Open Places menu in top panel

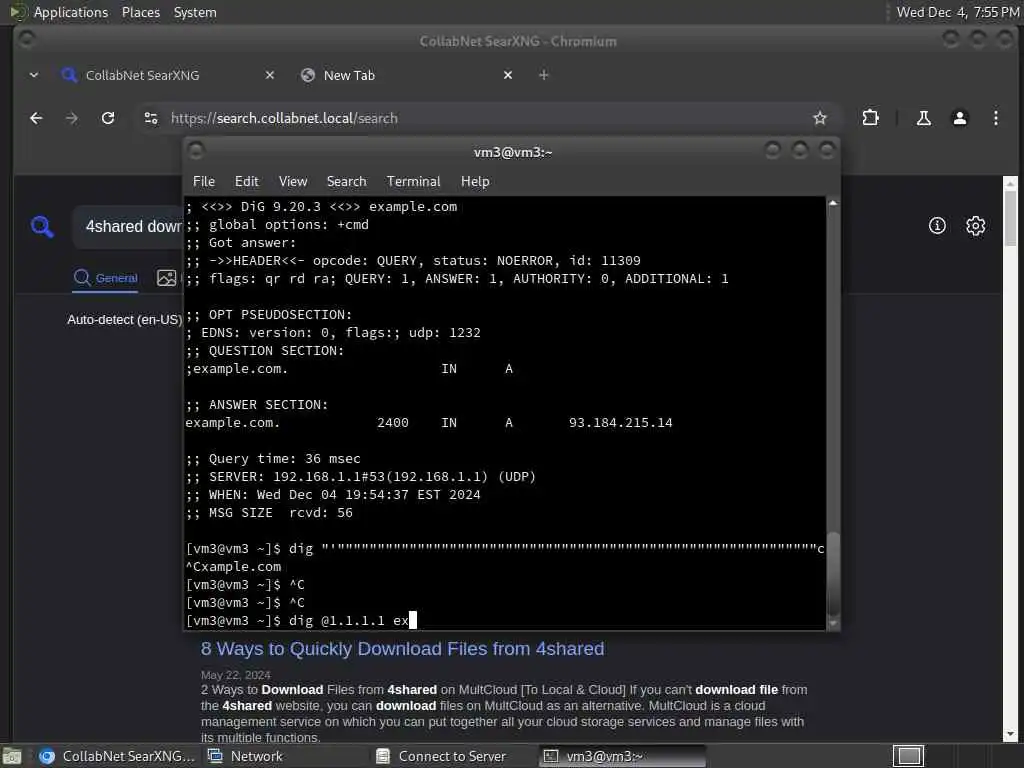(x=140, y=12)
